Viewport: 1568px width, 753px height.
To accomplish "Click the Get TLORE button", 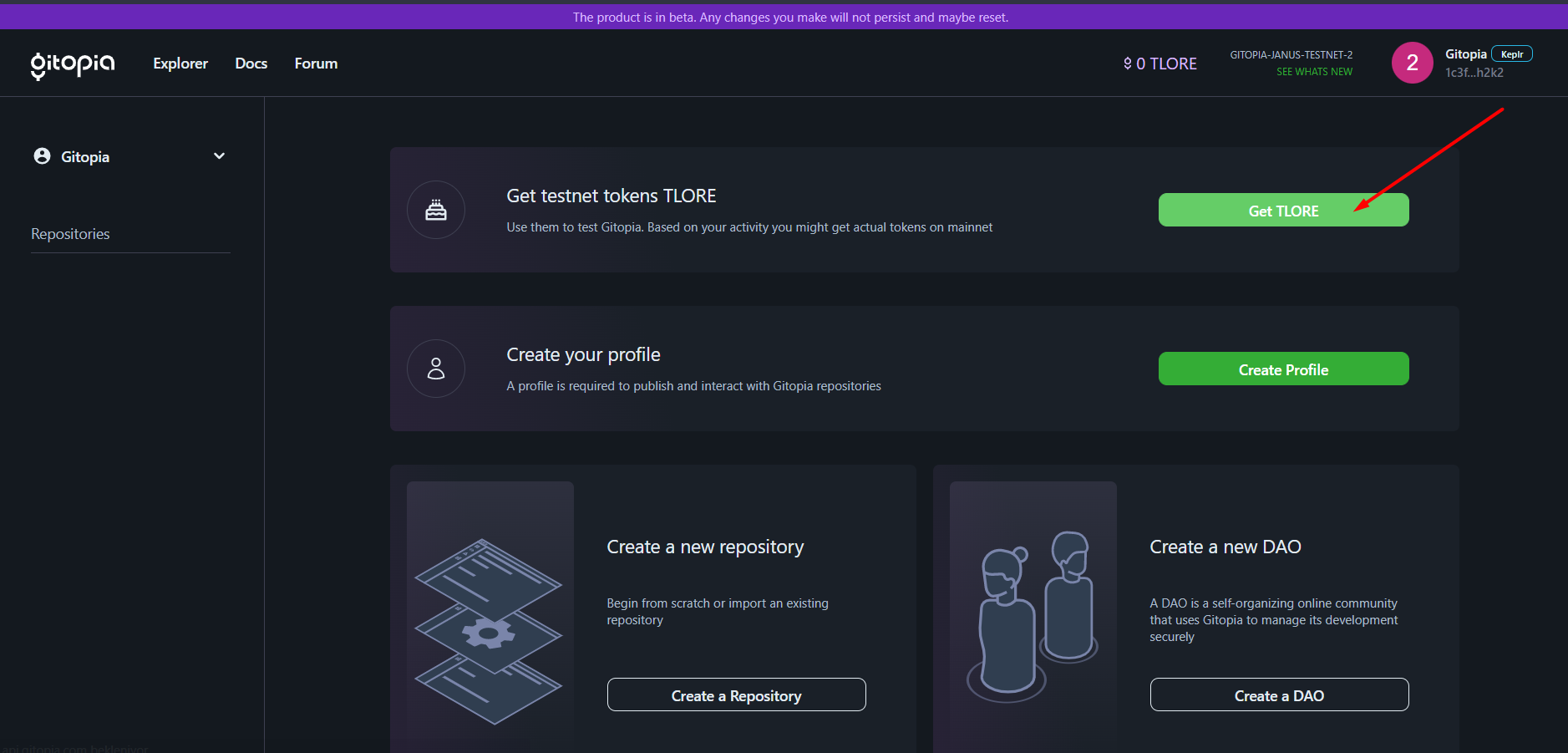I will coord(1283,210).
